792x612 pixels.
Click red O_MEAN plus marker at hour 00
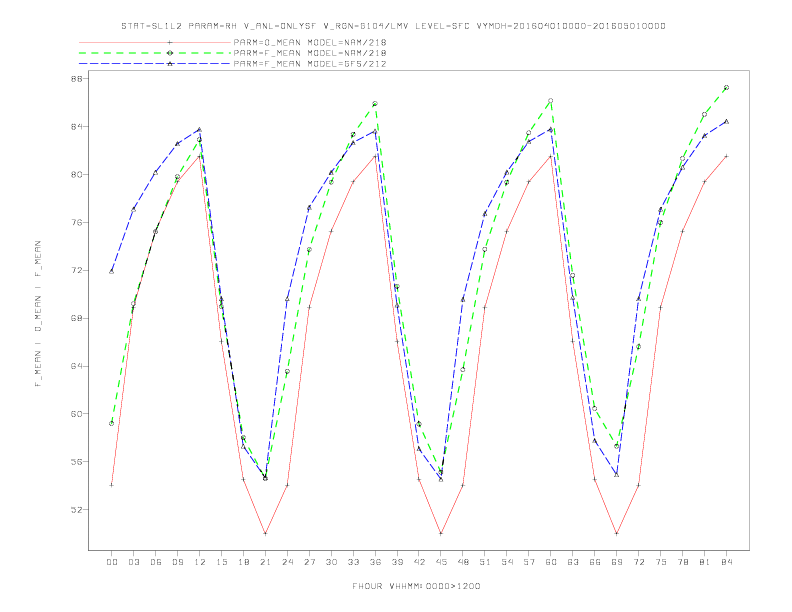point(112,485)
